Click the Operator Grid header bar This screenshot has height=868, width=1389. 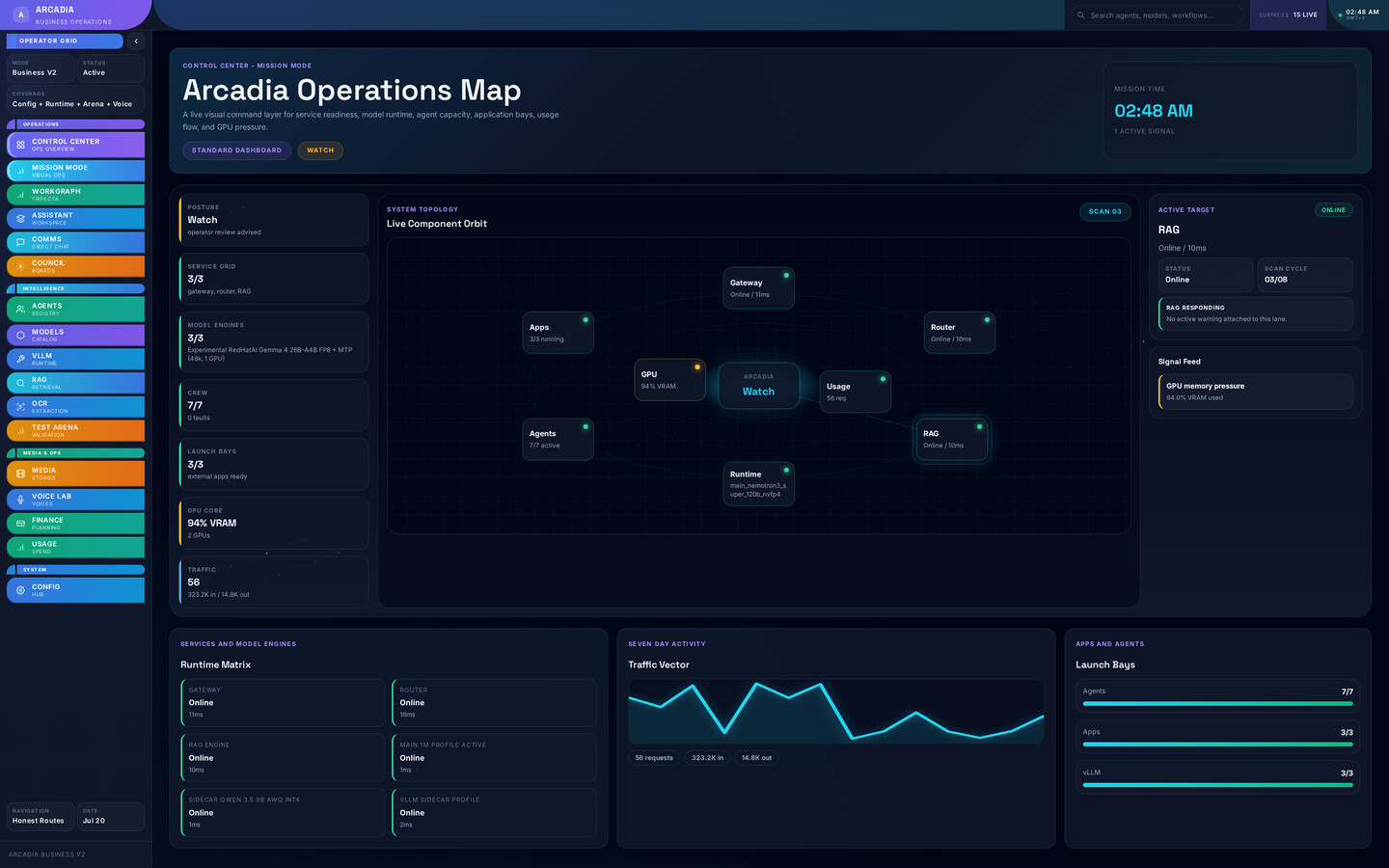[x=65, y=41]
